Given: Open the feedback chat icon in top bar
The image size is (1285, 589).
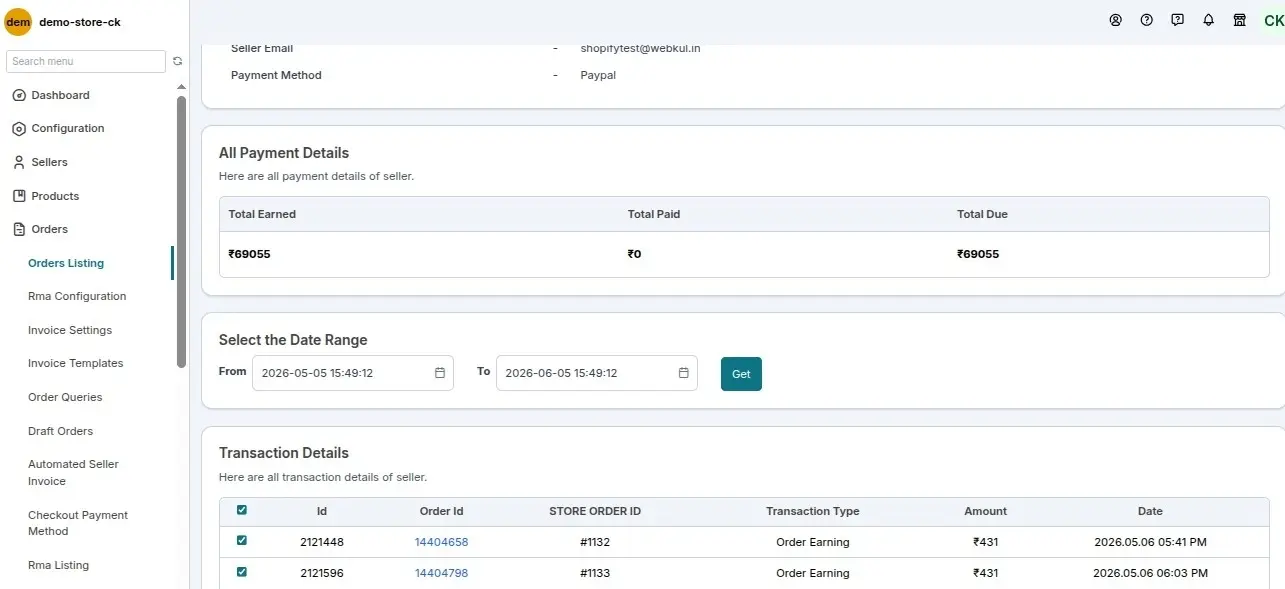Looking at the screenshot, I should [1178, 20].
